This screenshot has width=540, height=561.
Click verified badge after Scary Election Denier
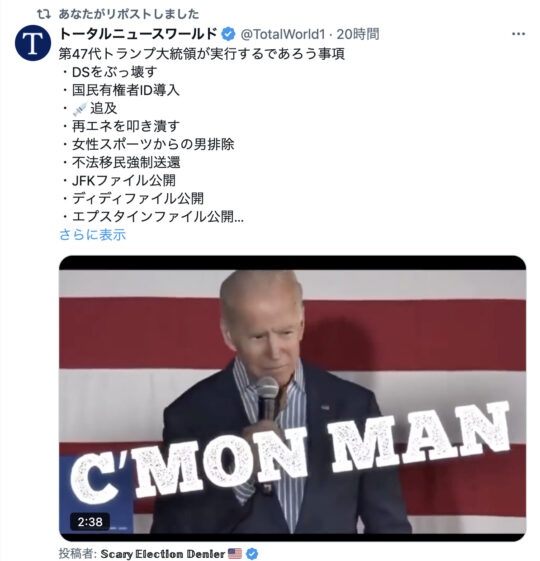pyautogui.click(x=252, y=554)
